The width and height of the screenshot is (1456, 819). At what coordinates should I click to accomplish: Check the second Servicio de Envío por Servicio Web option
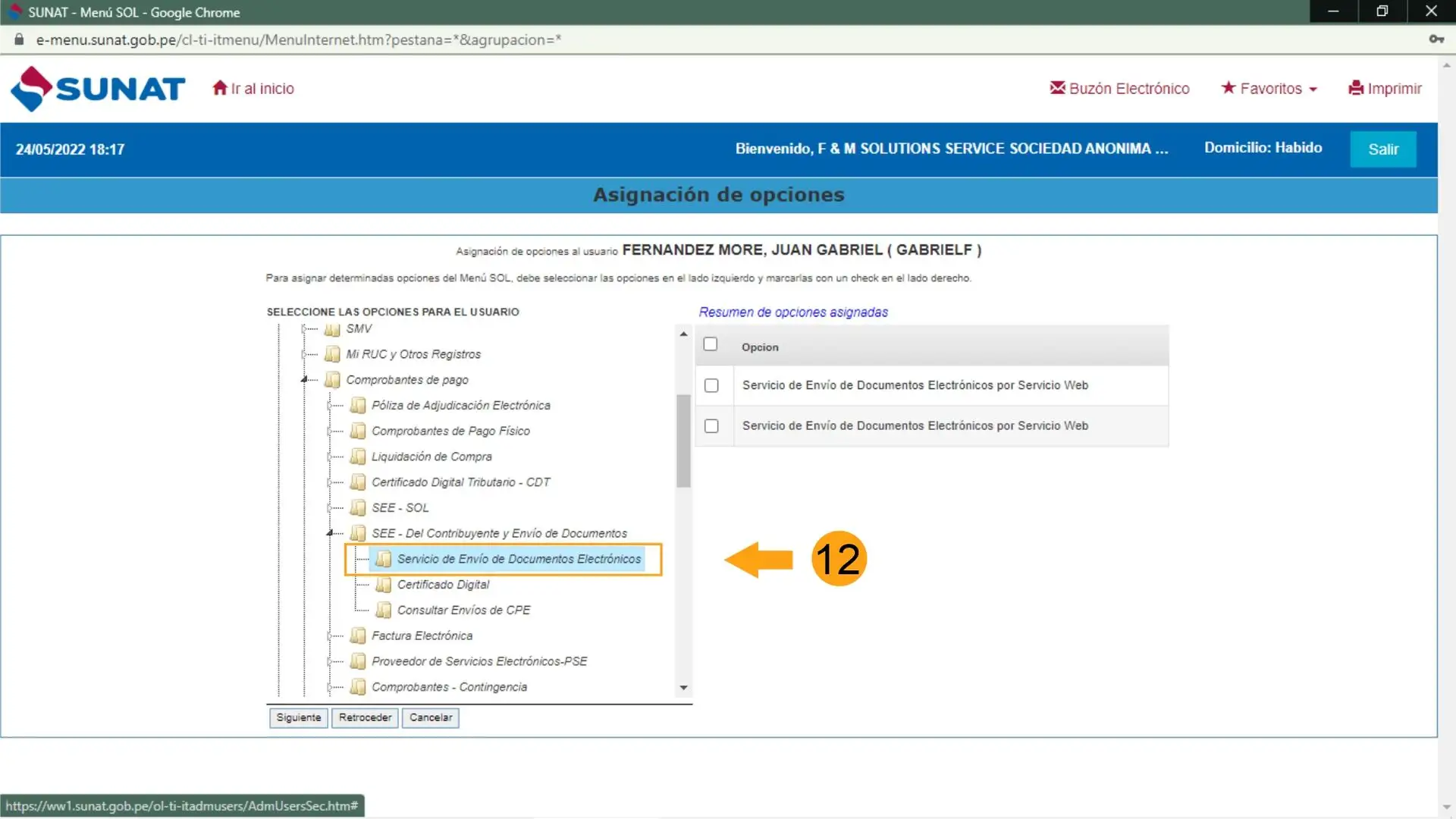pos(711,426)
